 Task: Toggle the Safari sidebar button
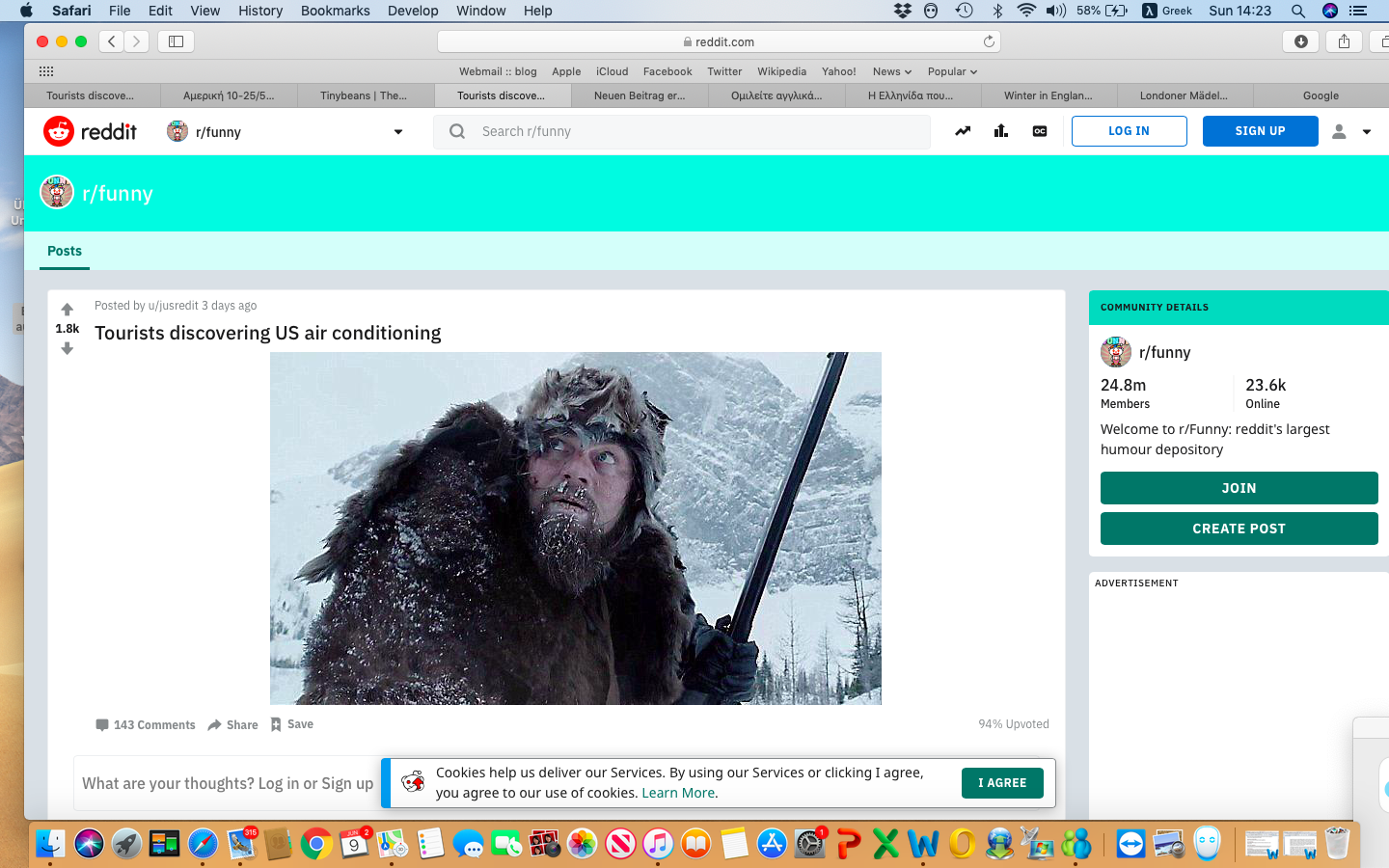177,41
